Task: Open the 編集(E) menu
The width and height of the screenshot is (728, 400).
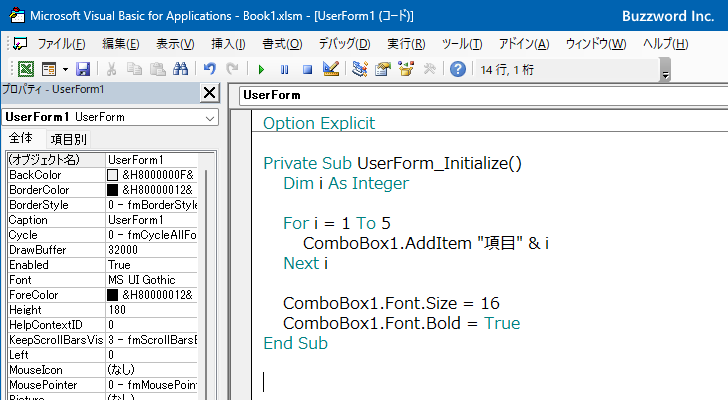Action: click(x=121, y=44)
